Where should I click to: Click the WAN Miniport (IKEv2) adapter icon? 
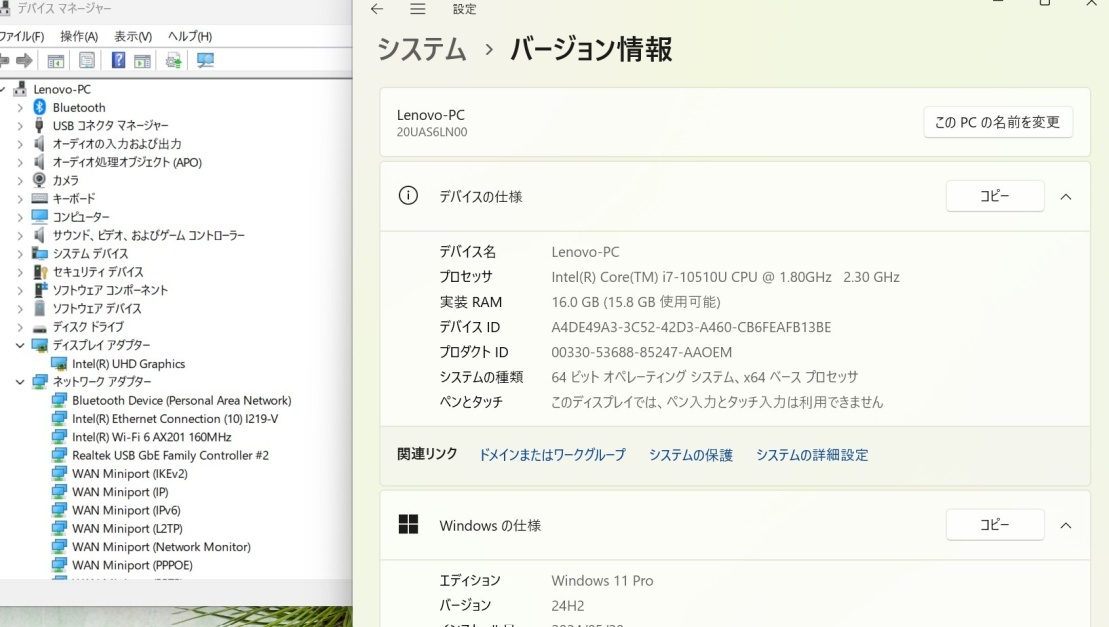click(x=59, y=474)
